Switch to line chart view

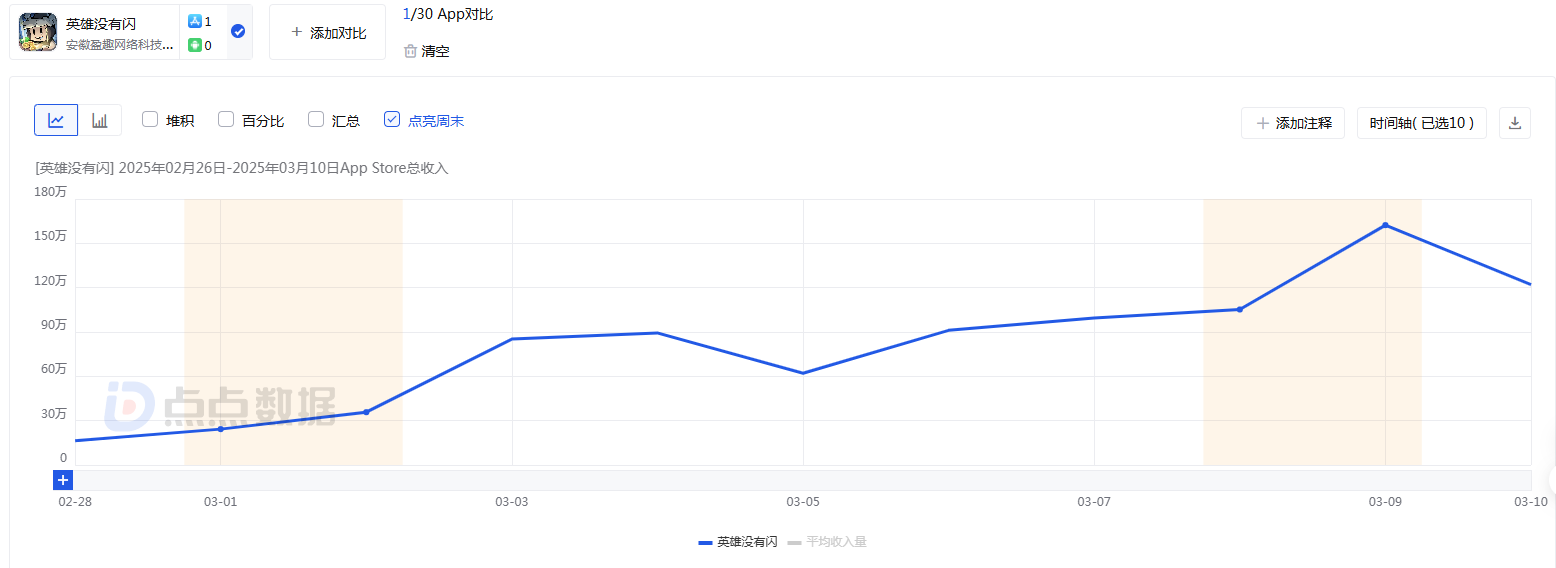click(x=56, y=120)
